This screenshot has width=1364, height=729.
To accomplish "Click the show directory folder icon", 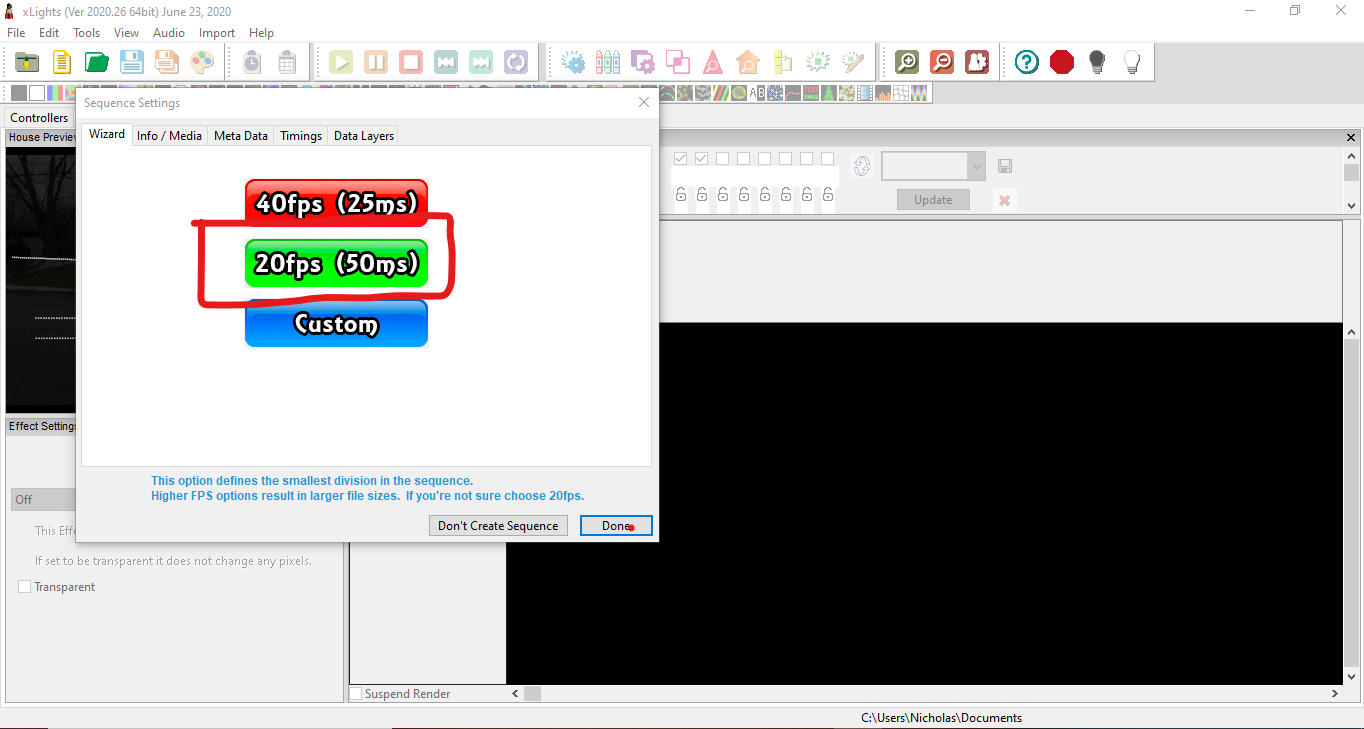I will [27, 62].
